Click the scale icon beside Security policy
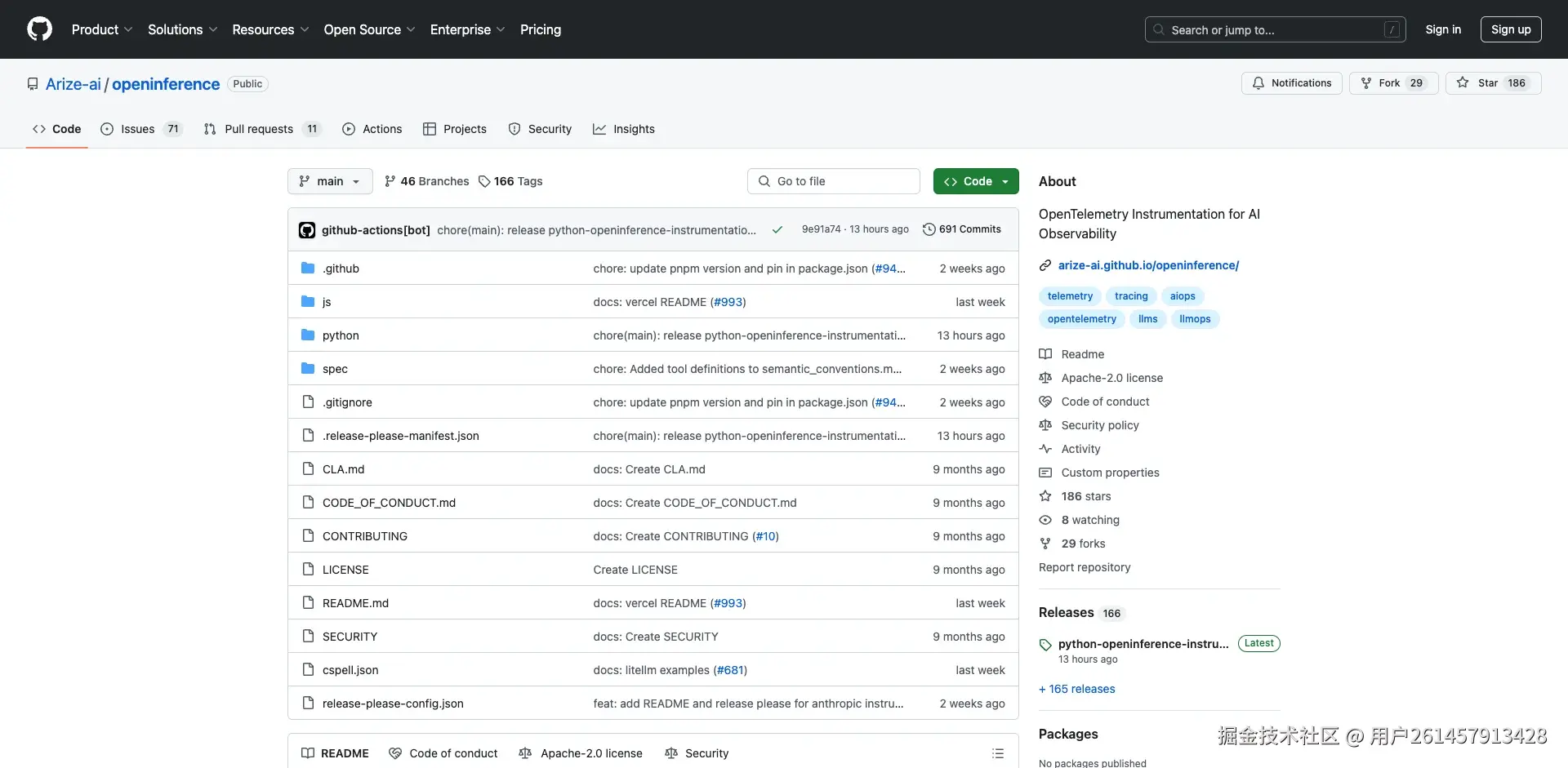This screenshot has height=768, width=1568. 1045,425
